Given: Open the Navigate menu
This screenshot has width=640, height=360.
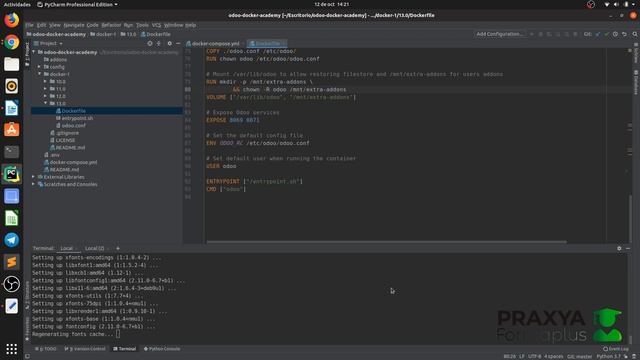Looking at the screenshot, I should pyautogui.click(x=74, y=25).
